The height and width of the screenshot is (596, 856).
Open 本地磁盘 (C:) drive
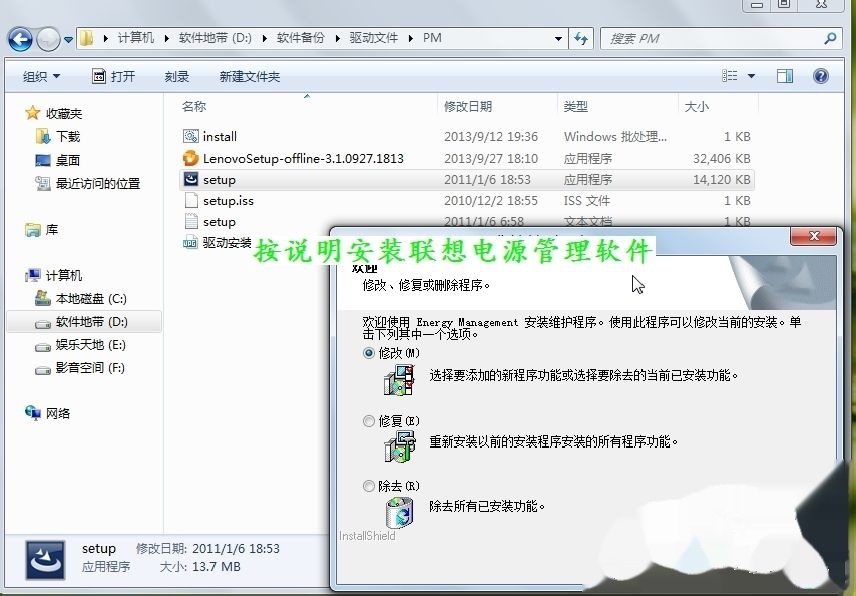[91, 299]
